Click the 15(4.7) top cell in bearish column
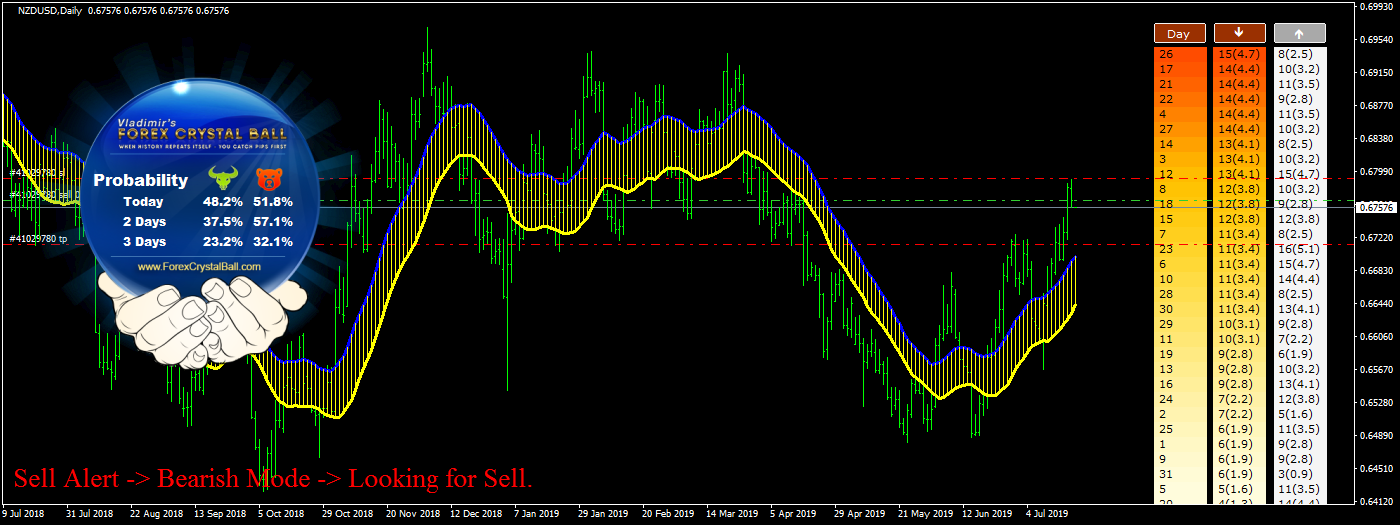This screenshot has height=525, width=1400. tap(1239, 54)
